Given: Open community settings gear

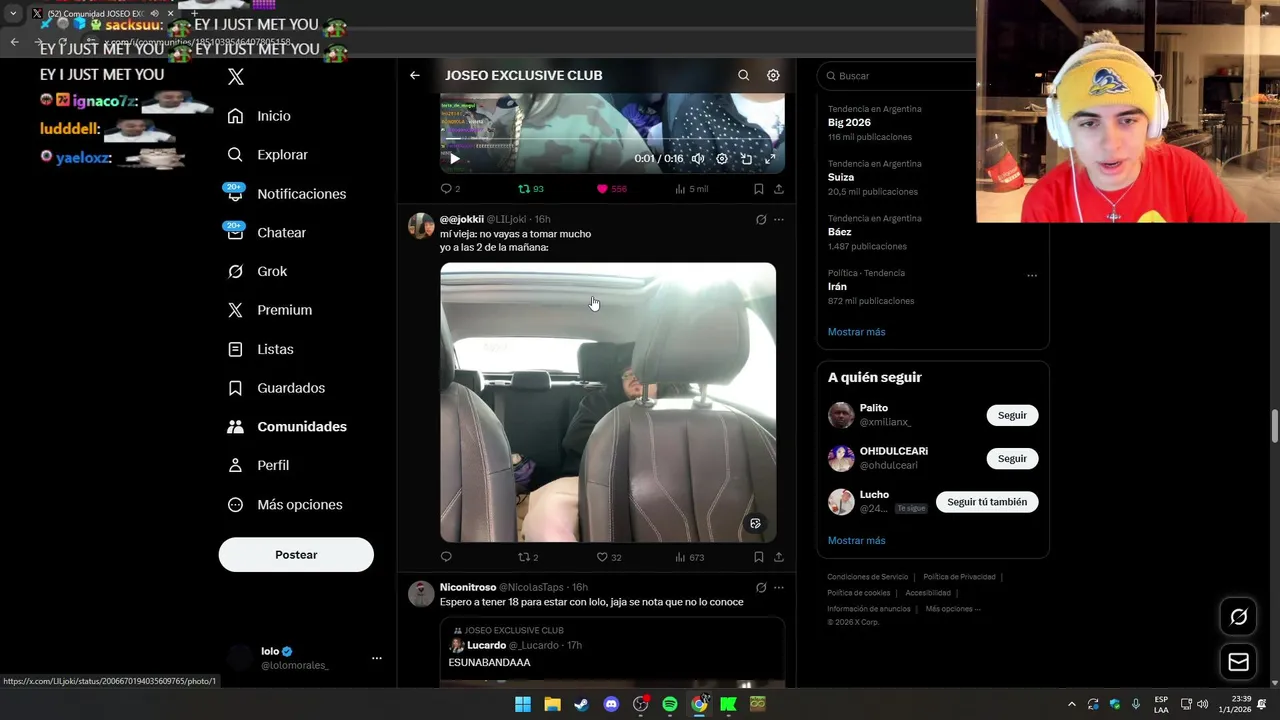Looking at the screenshot, I should [x=773, y=75].
